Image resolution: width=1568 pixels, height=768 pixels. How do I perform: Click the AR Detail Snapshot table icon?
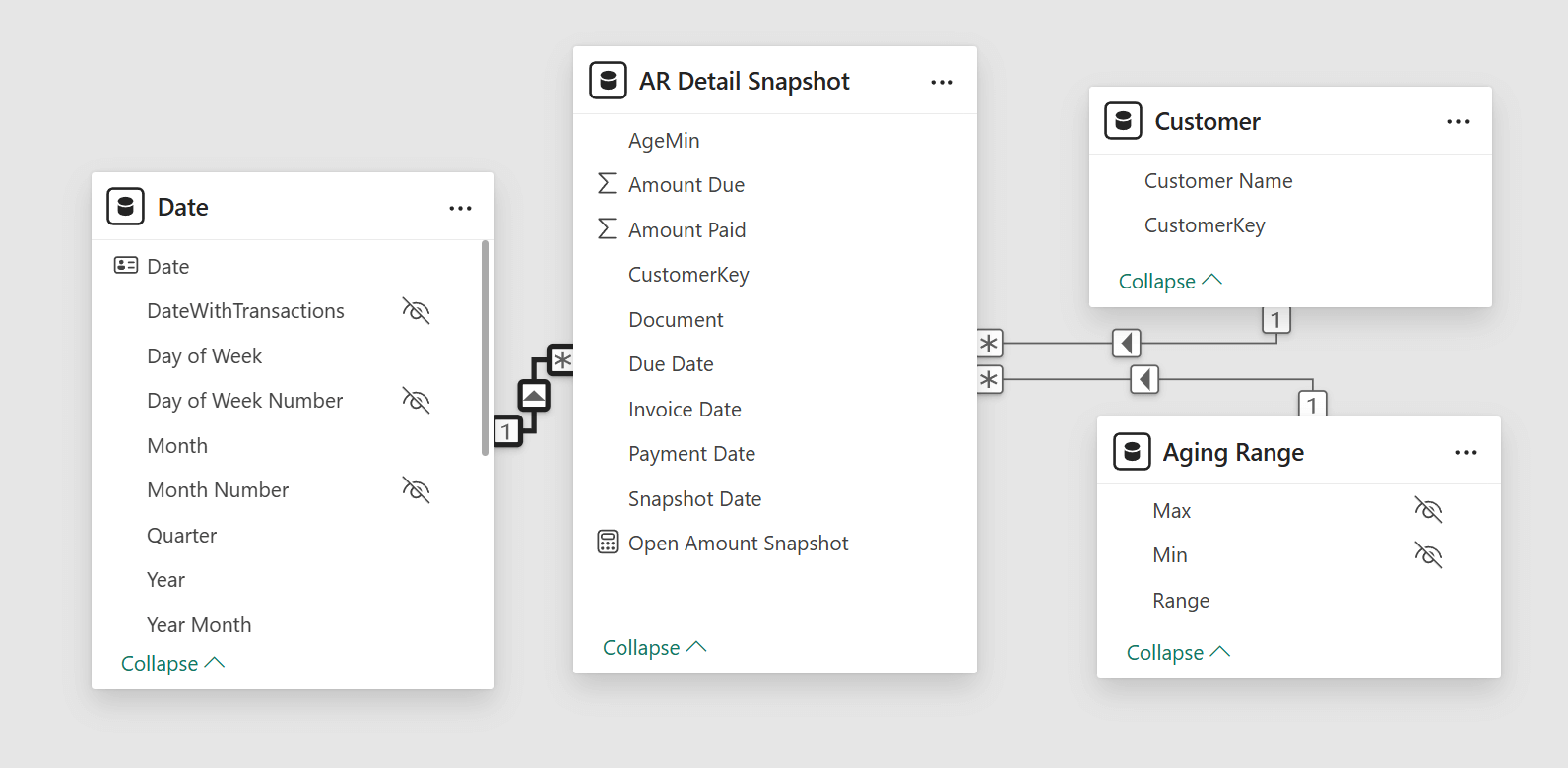coord(608,81)
